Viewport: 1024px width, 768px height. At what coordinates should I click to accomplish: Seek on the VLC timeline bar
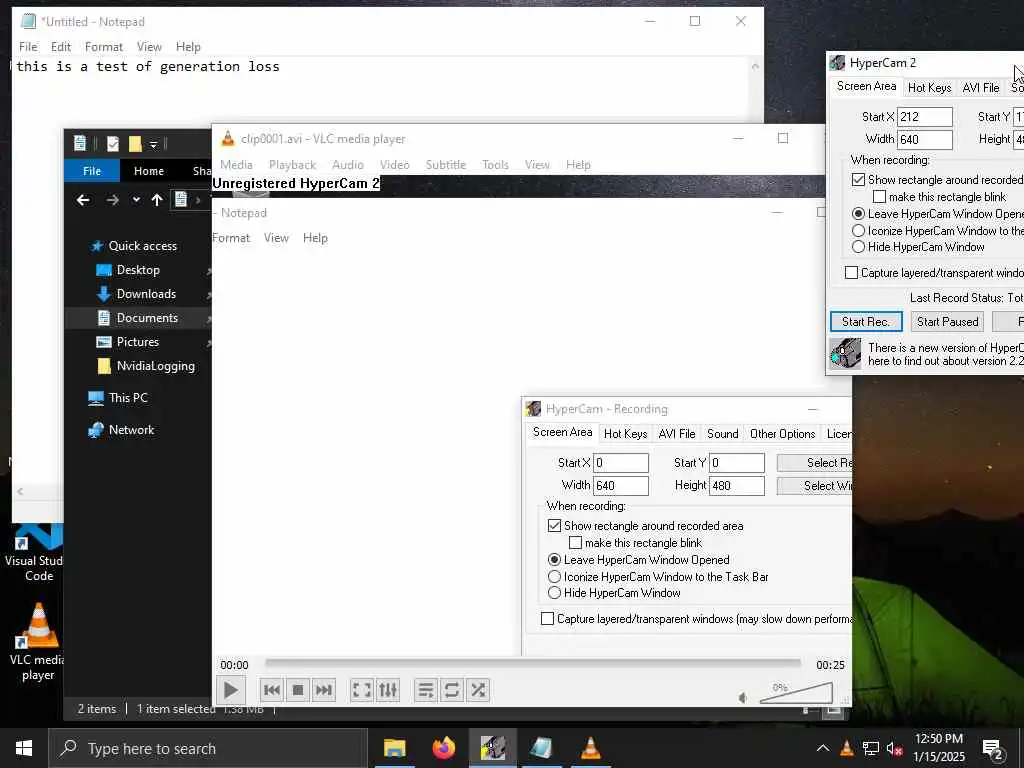[533, 663]
